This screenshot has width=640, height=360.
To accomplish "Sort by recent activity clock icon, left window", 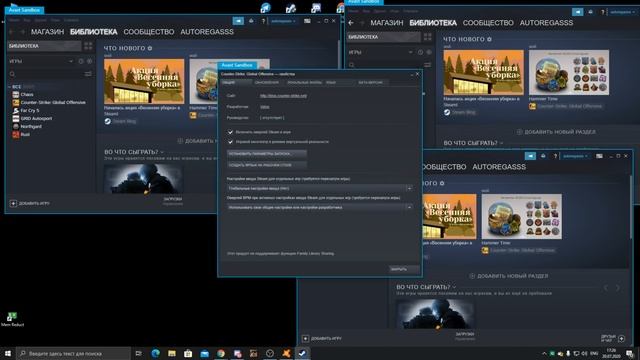I will [81, 61].
